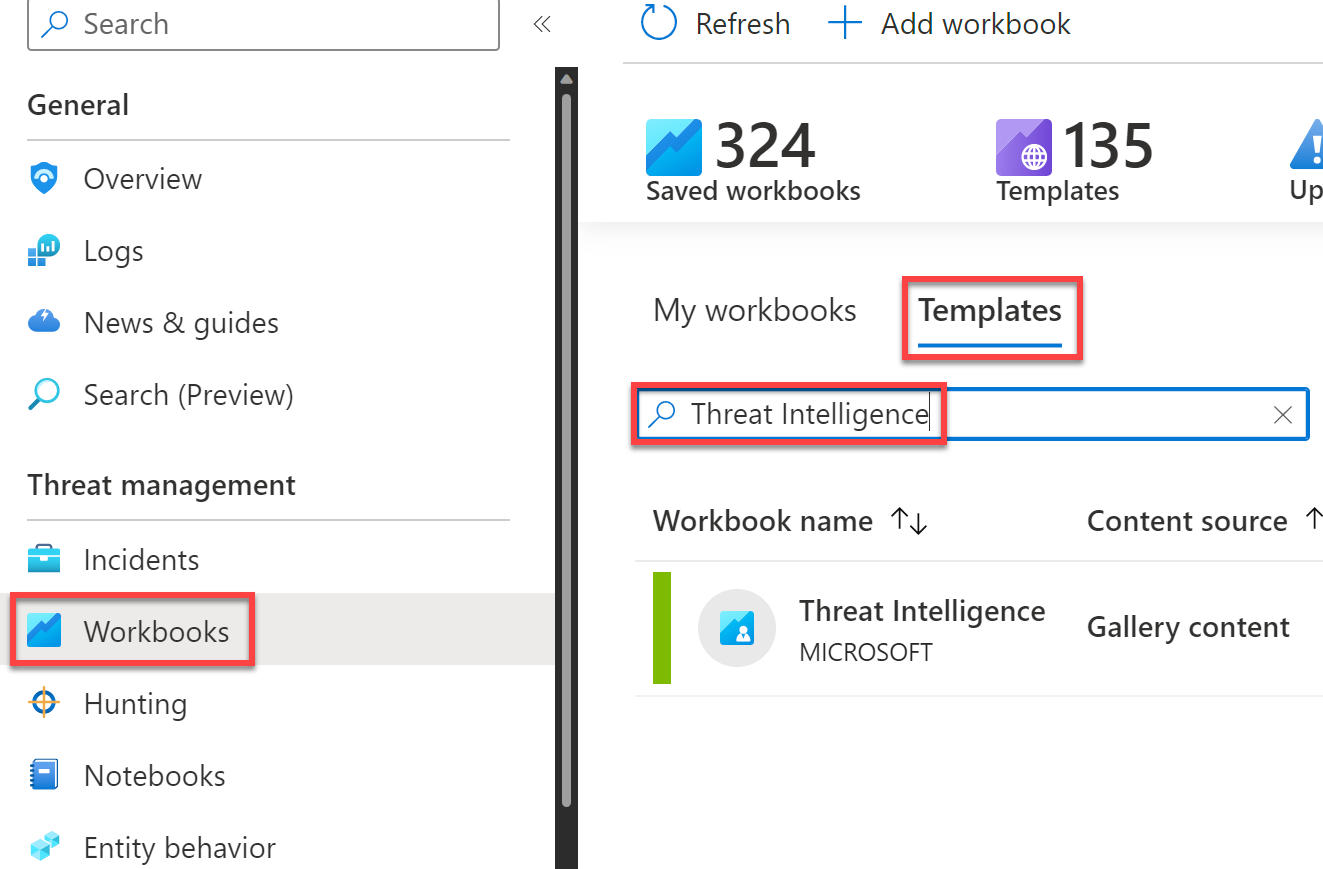This screenshot has width=1323, height=869.
Task: Click the template search field
Action: [972, 415]
